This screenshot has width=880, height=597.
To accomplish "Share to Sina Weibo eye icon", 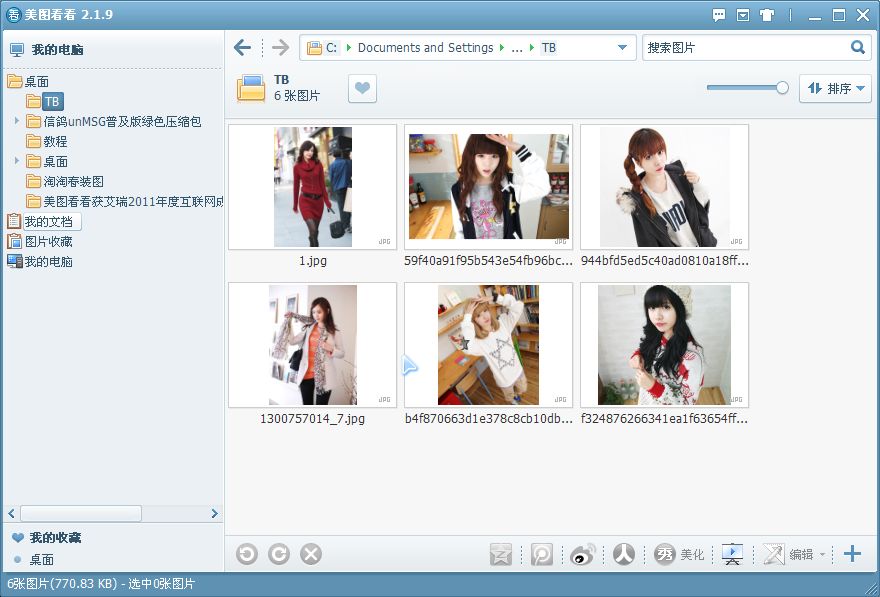I will point(583,554).
